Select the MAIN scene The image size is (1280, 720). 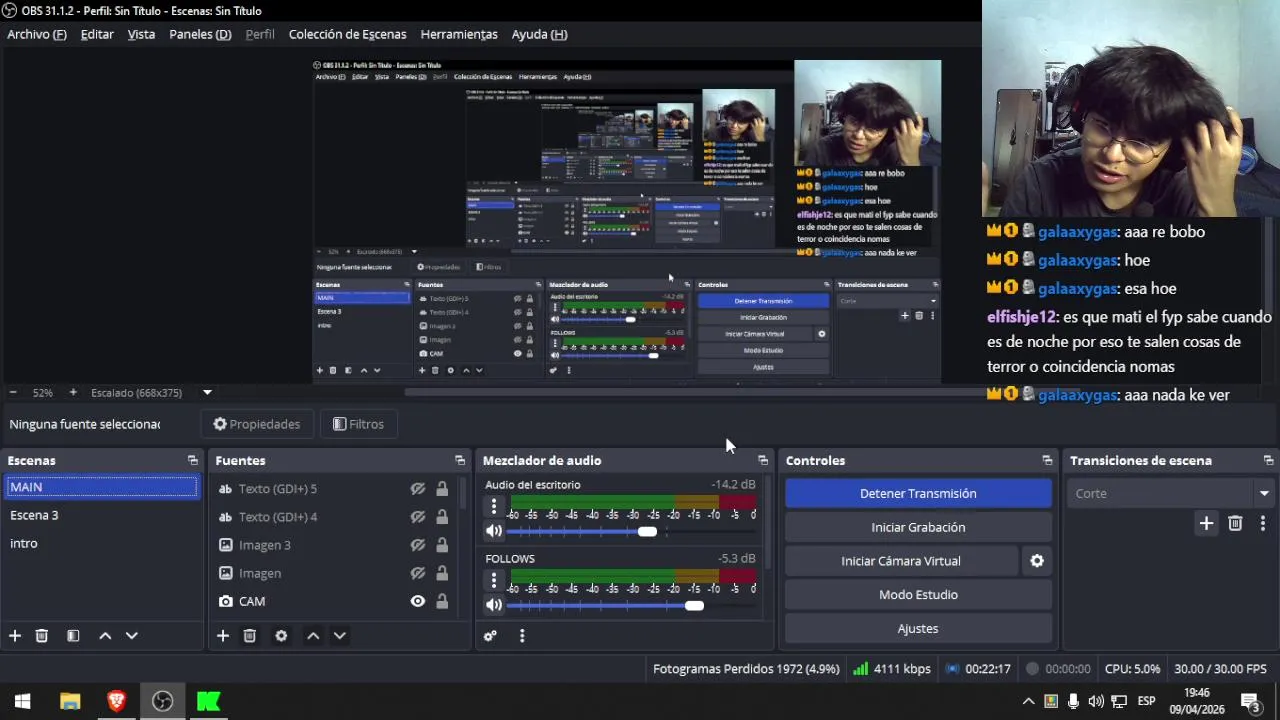click(101, 487)
